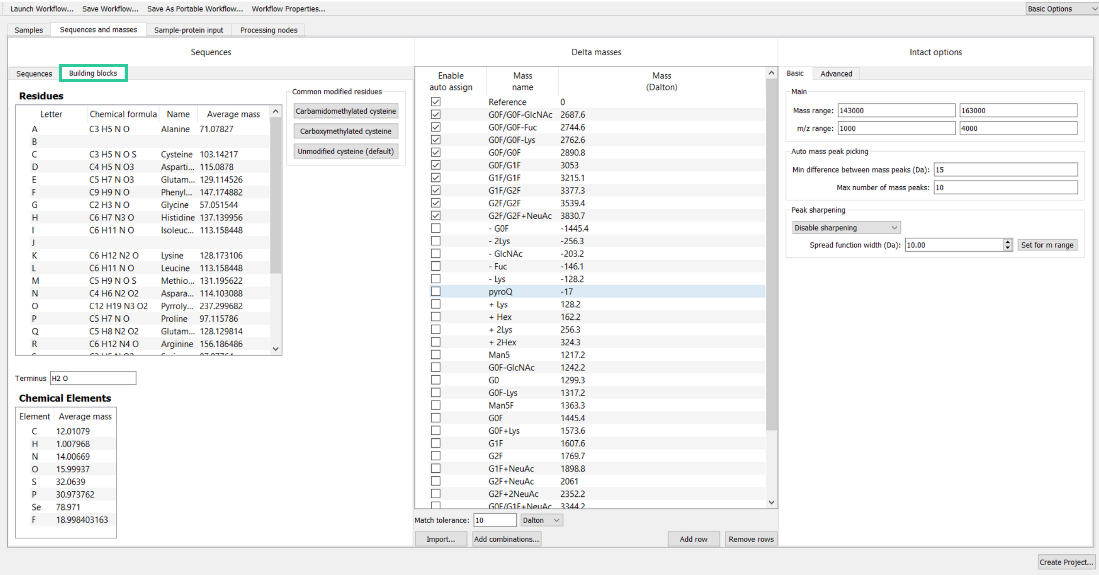Switch to the Samples tab
The height and width of the screenshot is (575, 1099).
click(x=29, y=30)
